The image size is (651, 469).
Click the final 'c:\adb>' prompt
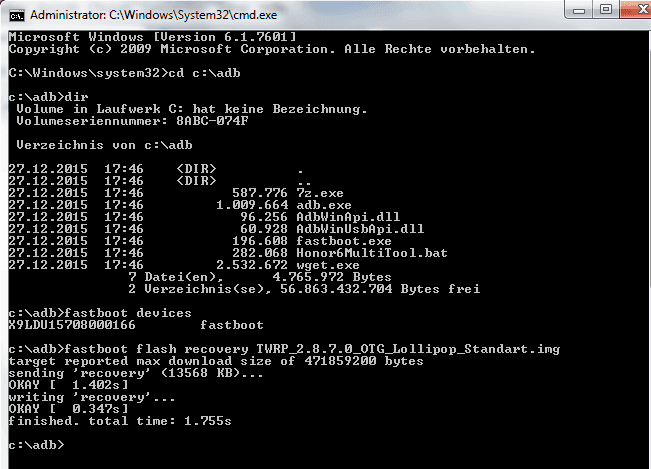tap(37, 445)
